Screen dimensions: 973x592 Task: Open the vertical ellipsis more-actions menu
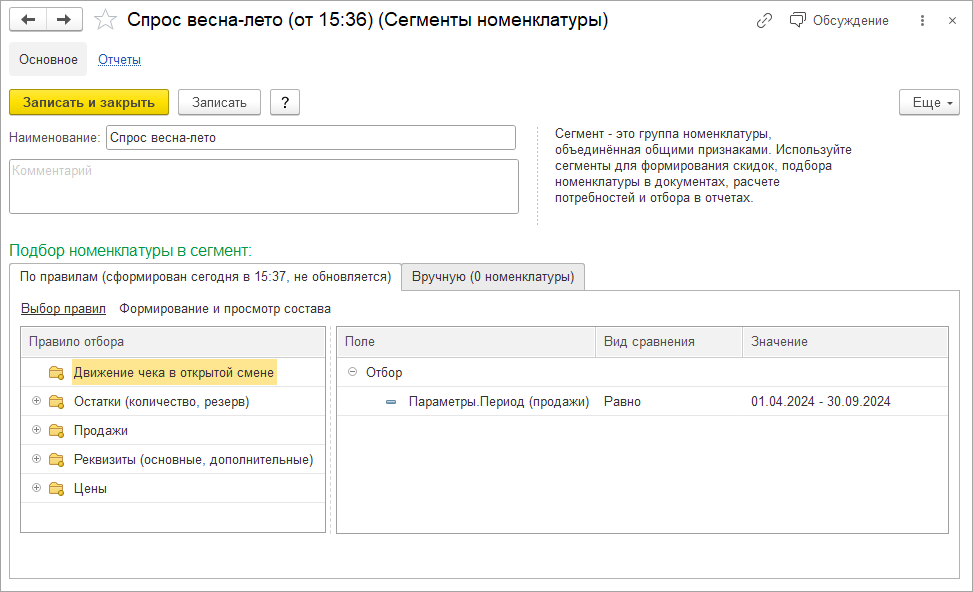[x=922, y=19]
